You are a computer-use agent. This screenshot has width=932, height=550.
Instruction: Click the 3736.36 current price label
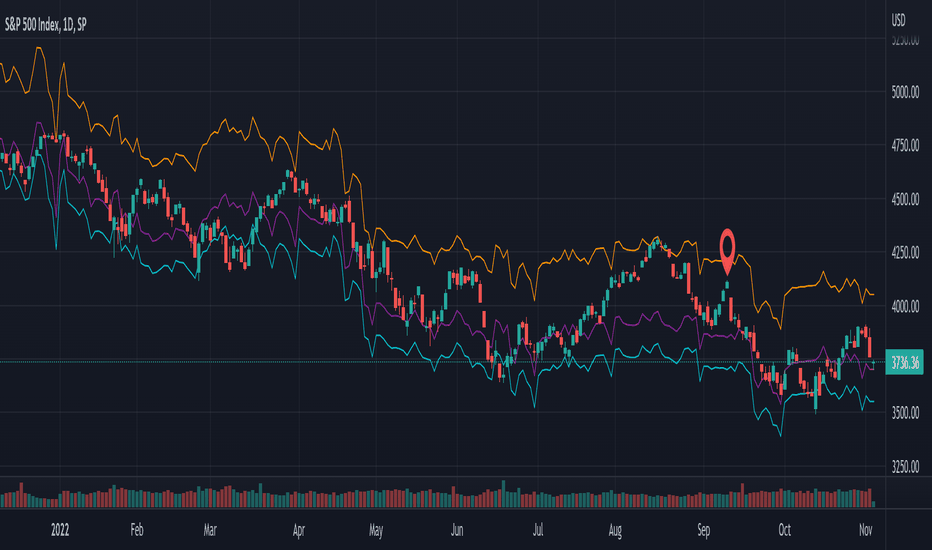point(904,362)
